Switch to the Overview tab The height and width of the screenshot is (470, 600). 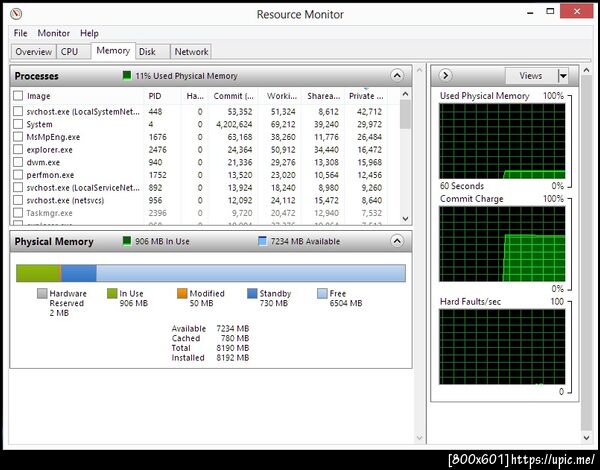click(34, 52)
